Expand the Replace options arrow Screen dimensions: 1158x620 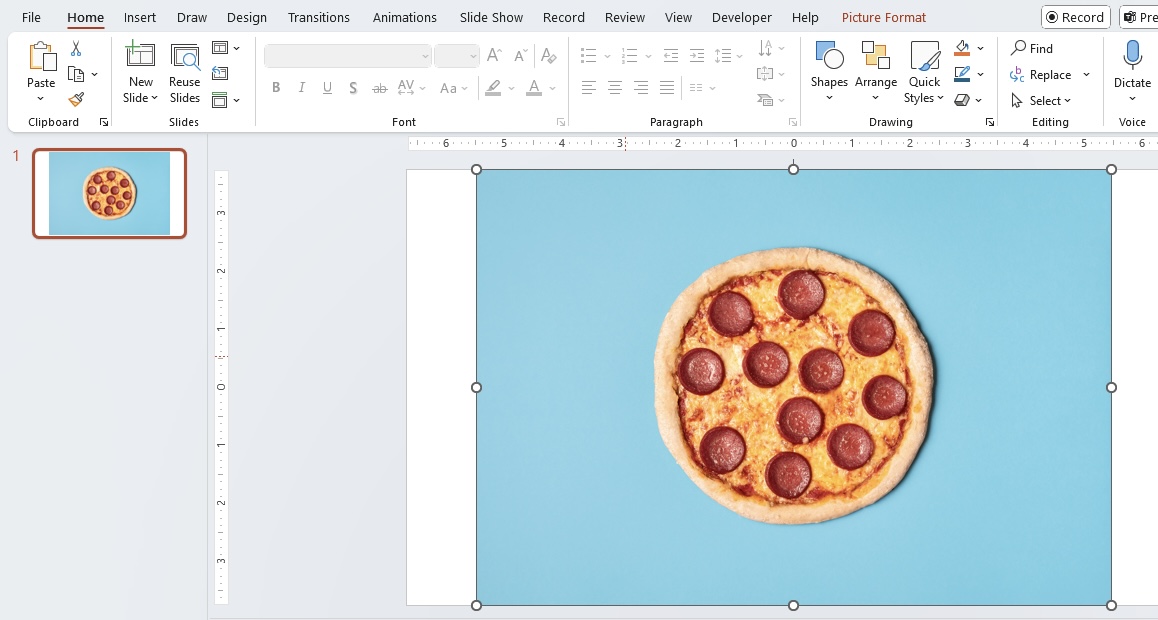coord(1086,75)
